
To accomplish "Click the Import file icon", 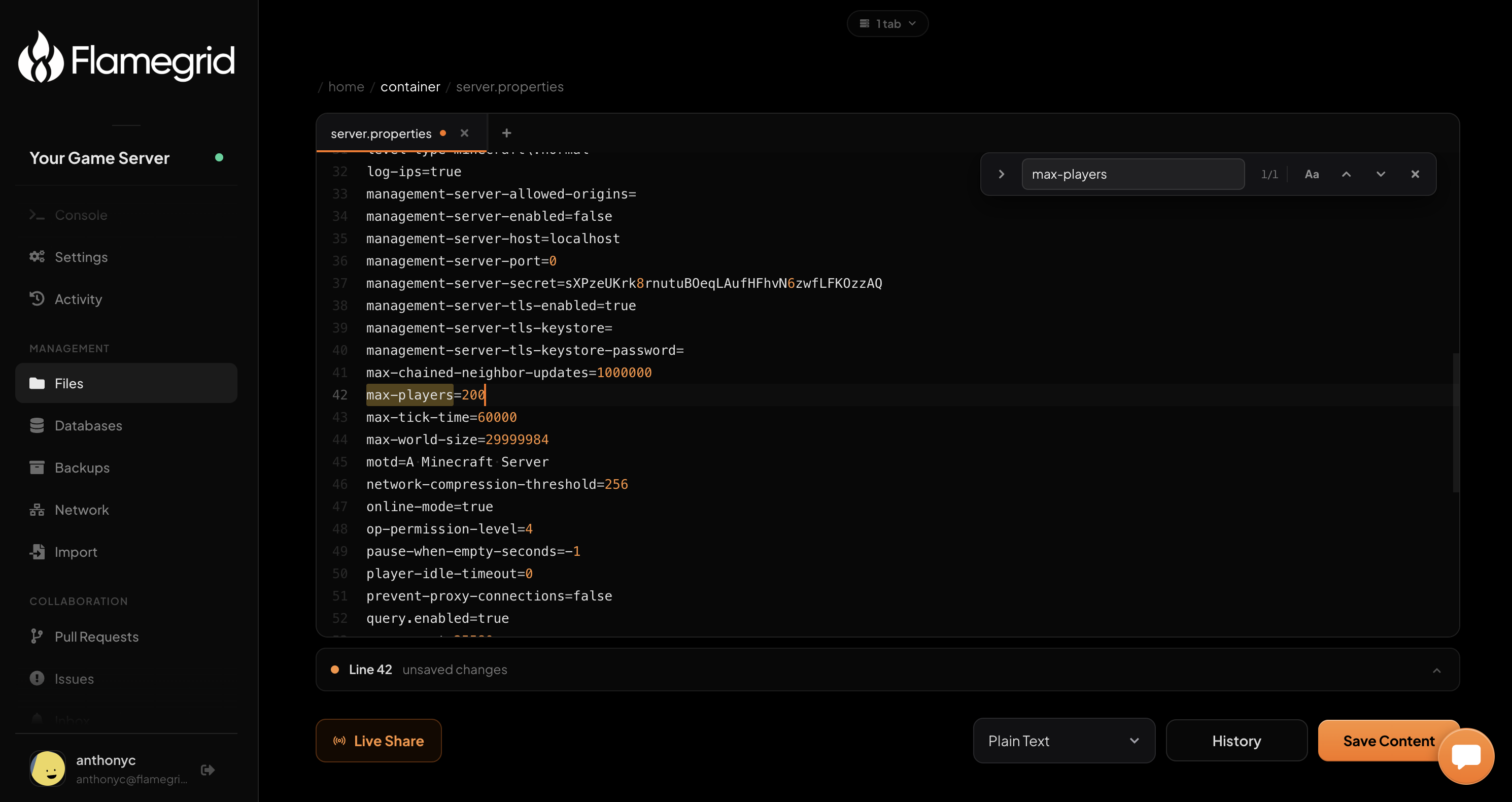I will 37,552.
